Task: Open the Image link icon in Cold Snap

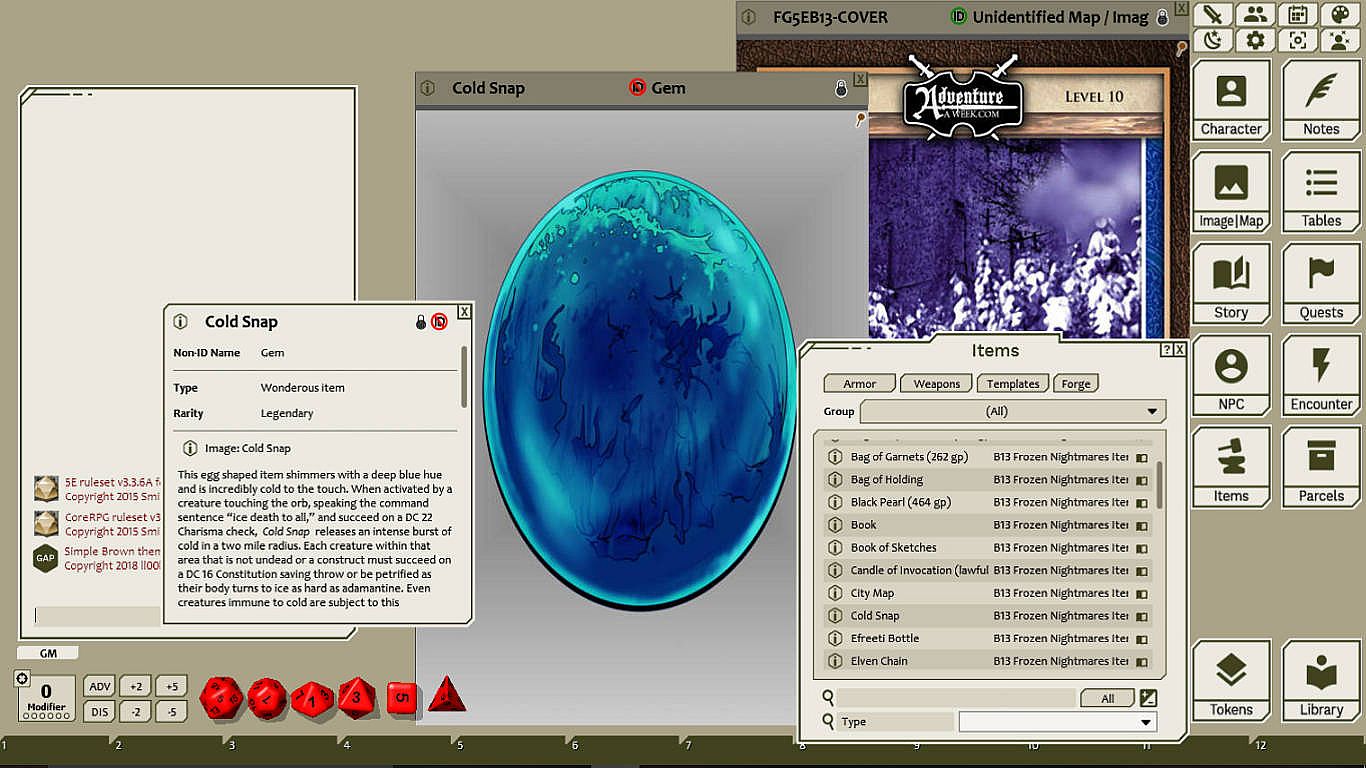Action: click(190, 449)
